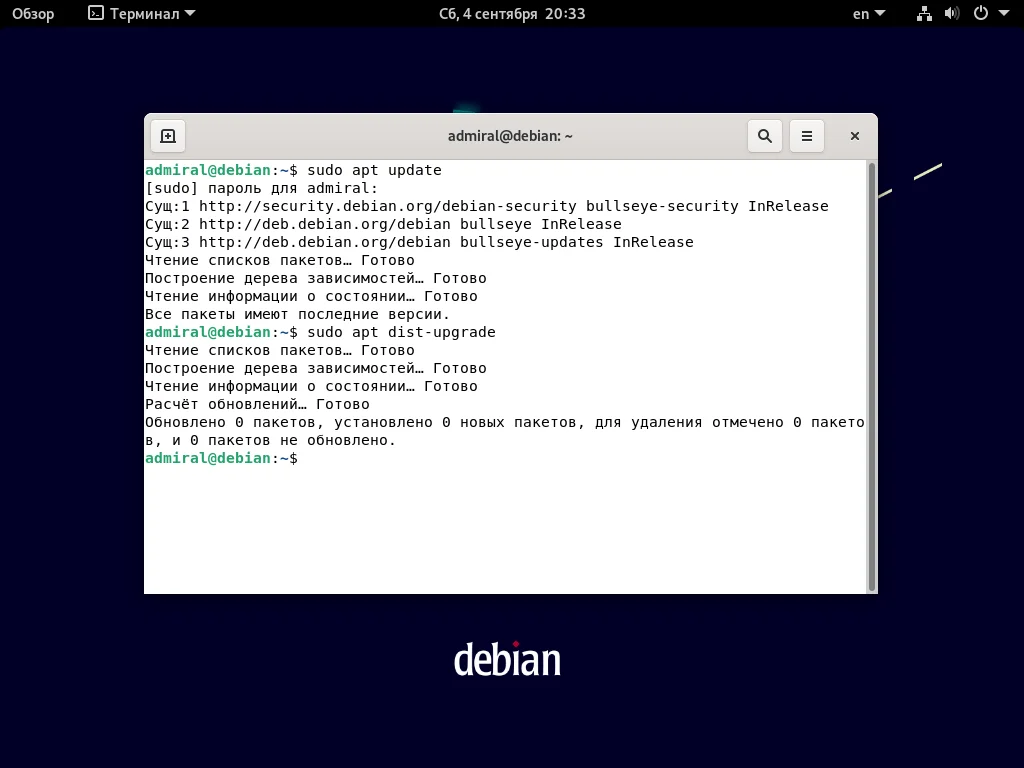This screenshot has width=1024, height=768.
Task: Click the speaker volume icon
Action: click(x=952, y=14)
